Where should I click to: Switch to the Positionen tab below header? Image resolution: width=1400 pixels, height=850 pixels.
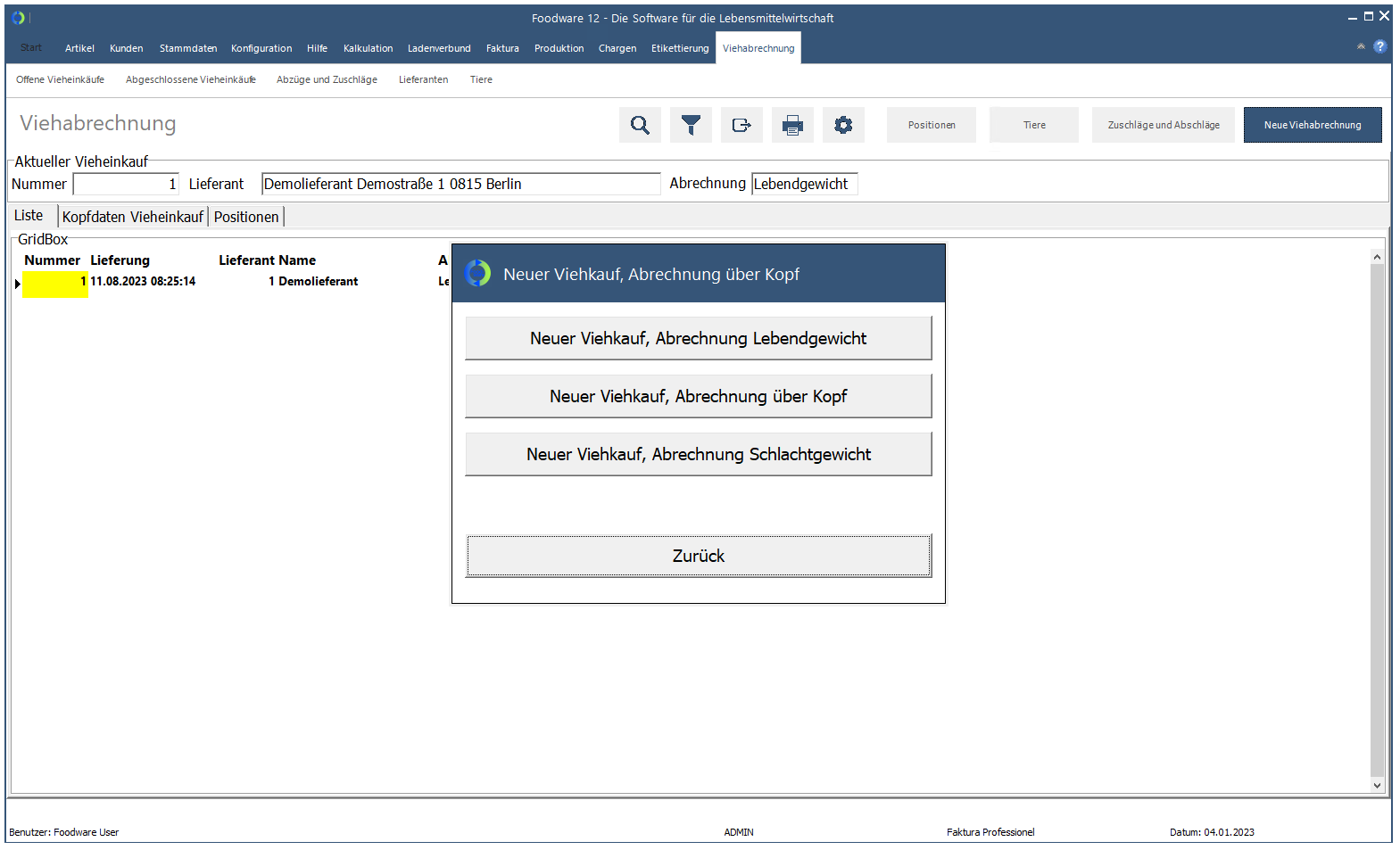pyautogui.click(x=246, y=217)
